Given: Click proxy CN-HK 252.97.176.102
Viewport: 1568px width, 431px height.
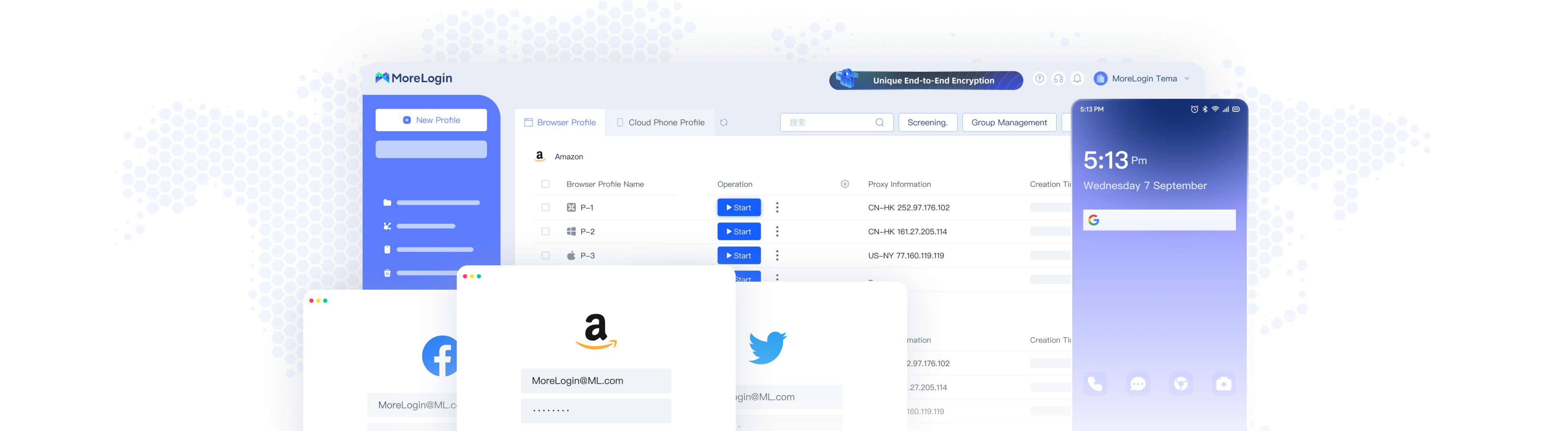Looking at the screenshot, I should coord(908,208).
